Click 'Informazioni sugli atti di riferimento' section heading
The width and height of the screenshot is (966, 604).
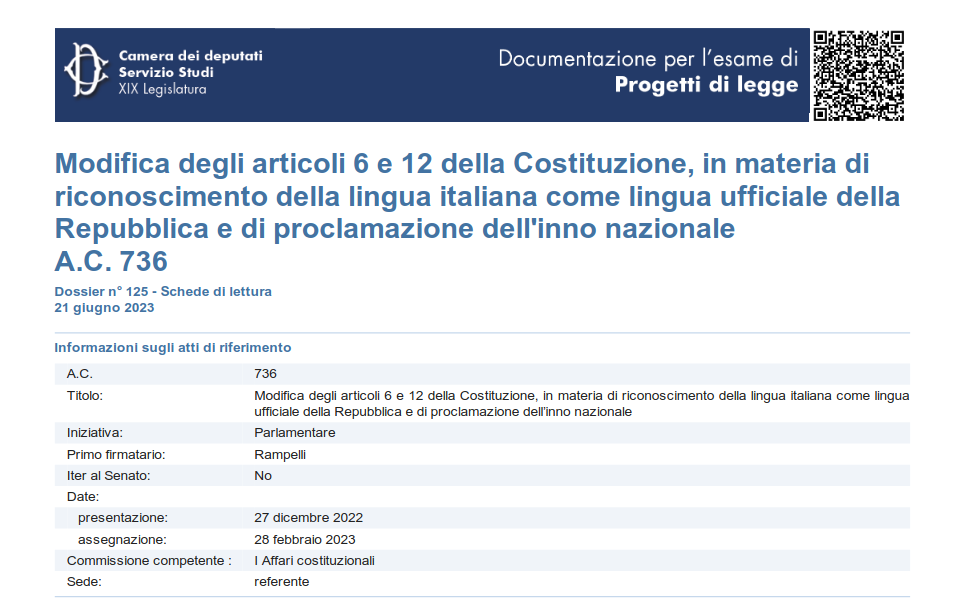[x=173, y=348]
